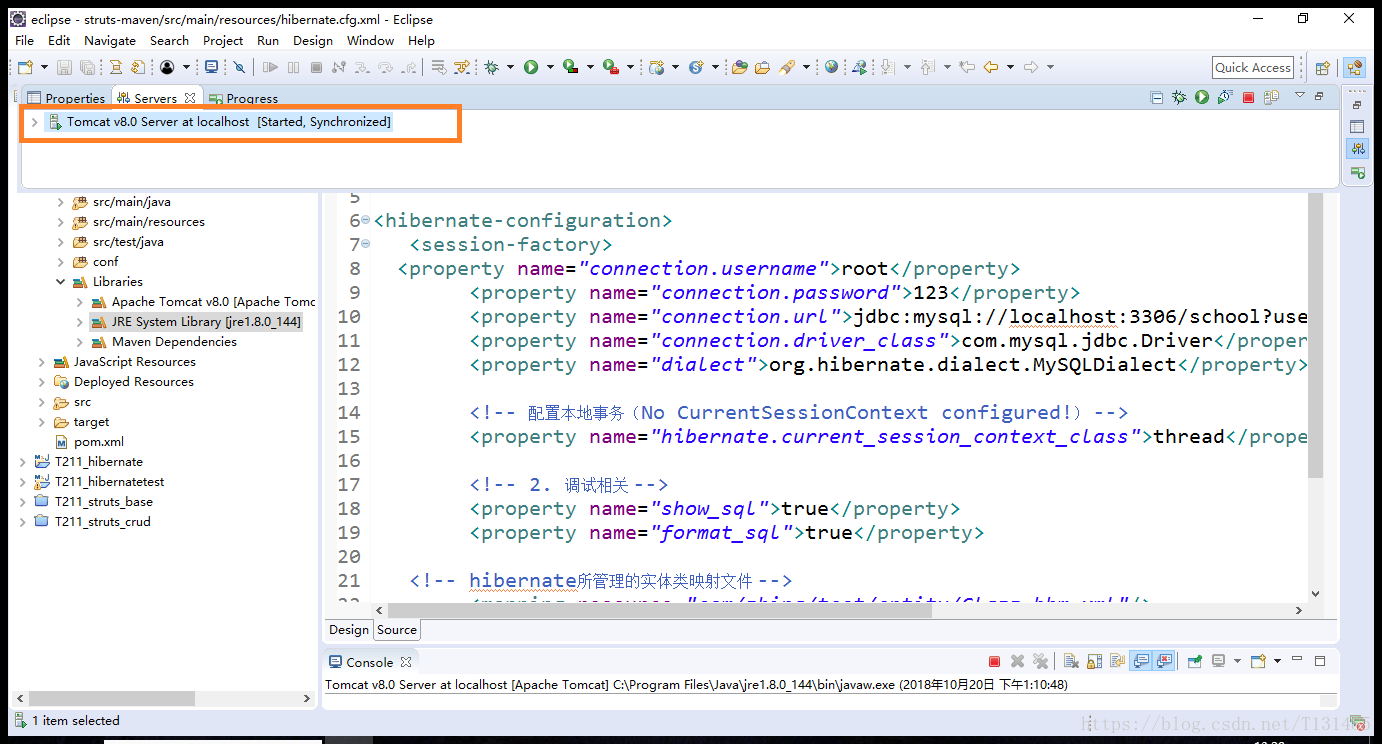Select JRE System Library entry

click(196, 322)
